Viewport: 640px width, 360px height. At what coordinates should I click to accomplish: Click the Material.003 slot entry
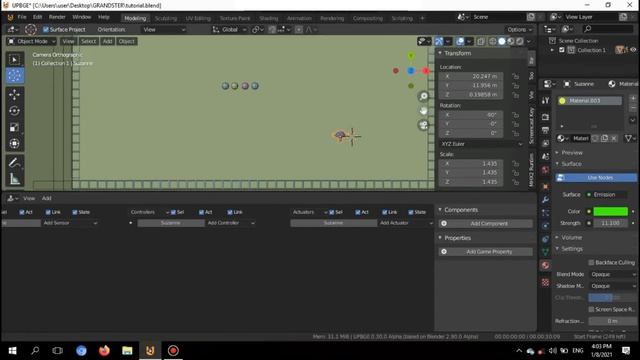click(x=590, y=101)
